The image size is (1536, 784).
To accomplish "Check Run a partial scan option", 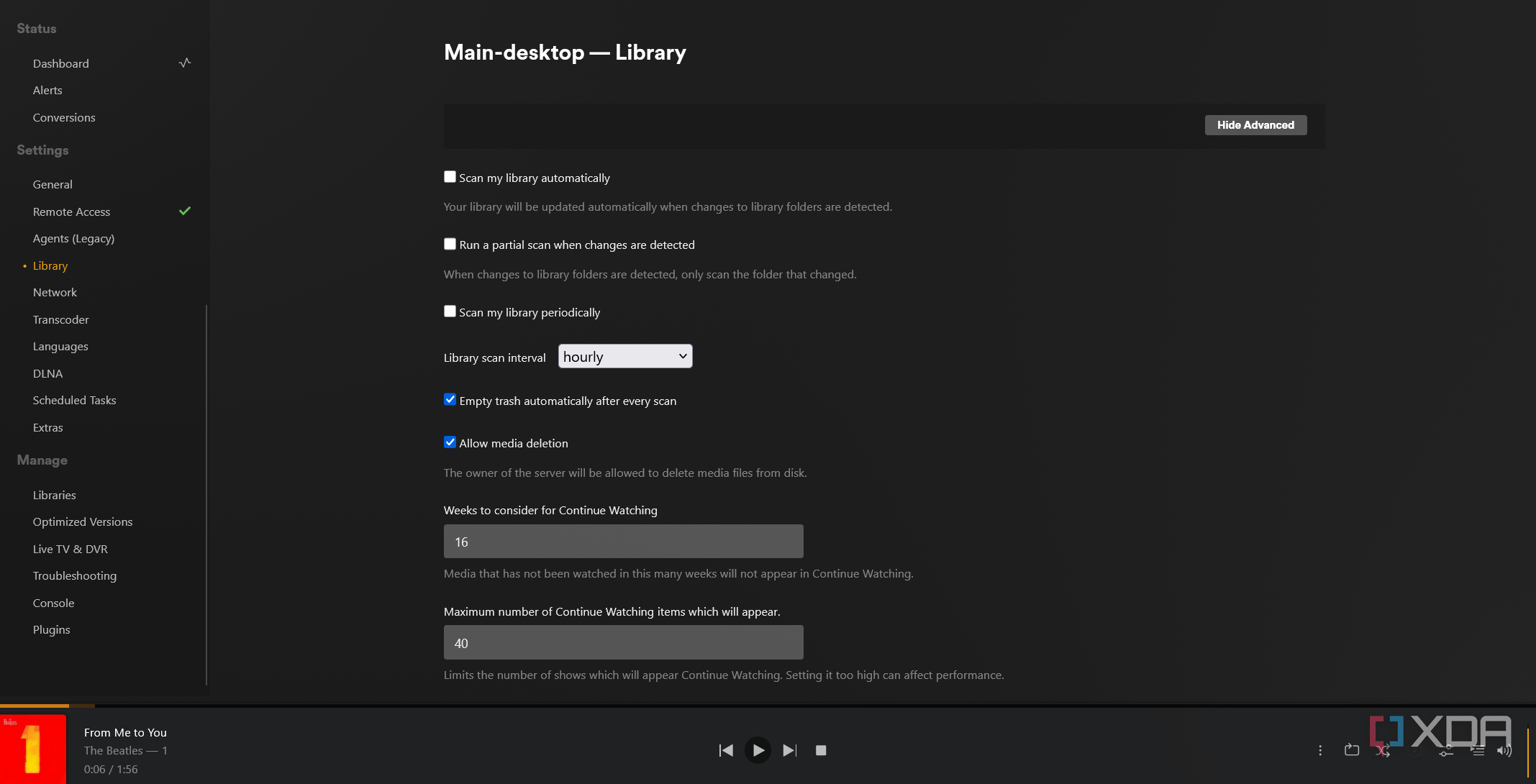I will click(450, 244).
